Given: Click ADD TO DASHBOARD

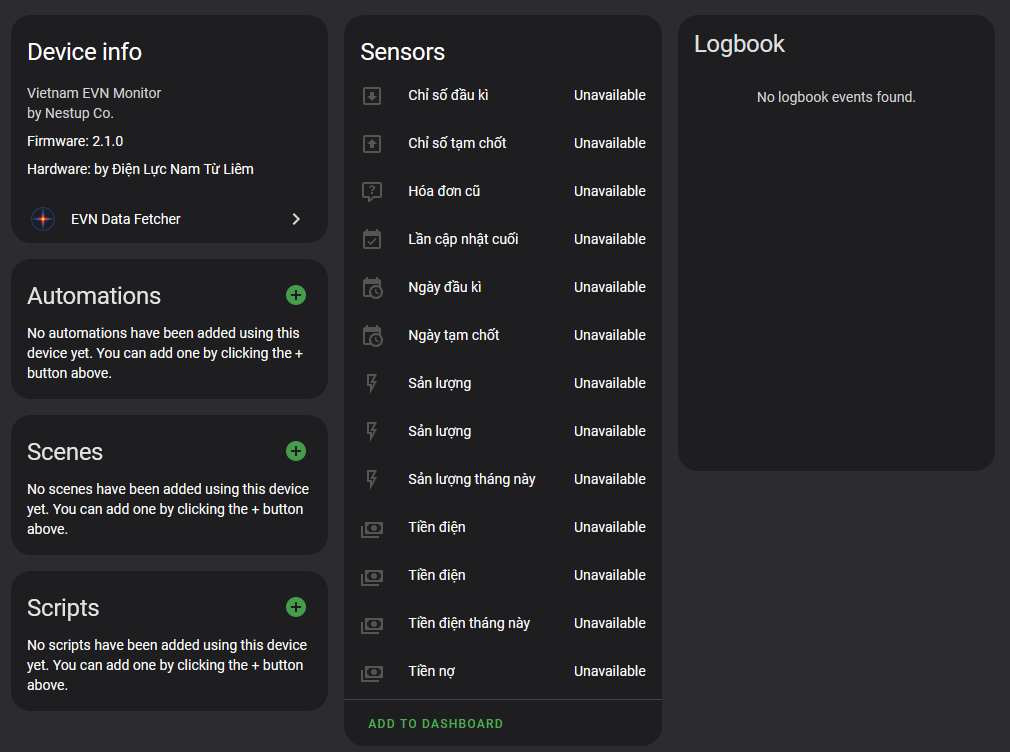Looking at the screenshot, I should coord(435,723).
